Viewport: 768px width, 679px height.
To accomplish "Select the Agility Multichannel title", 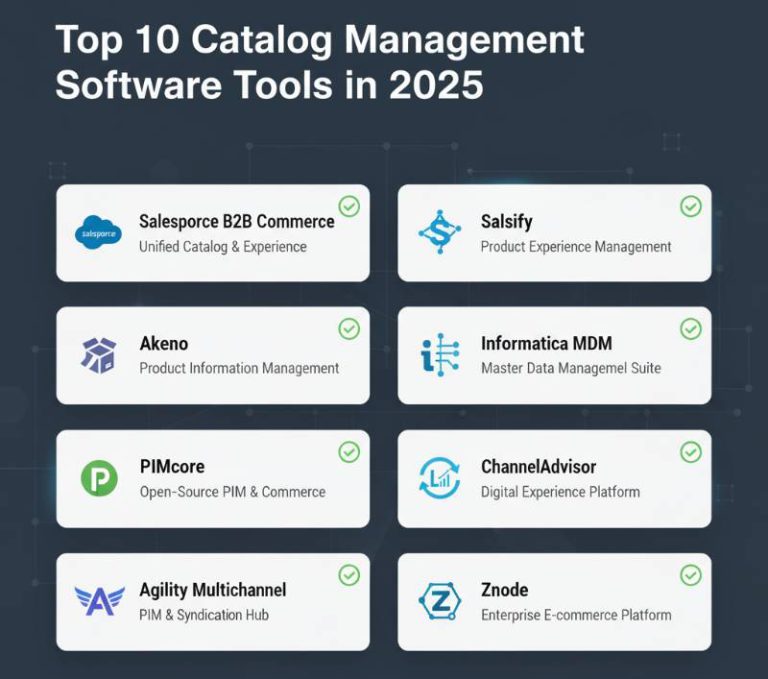I will pos(213,590).
